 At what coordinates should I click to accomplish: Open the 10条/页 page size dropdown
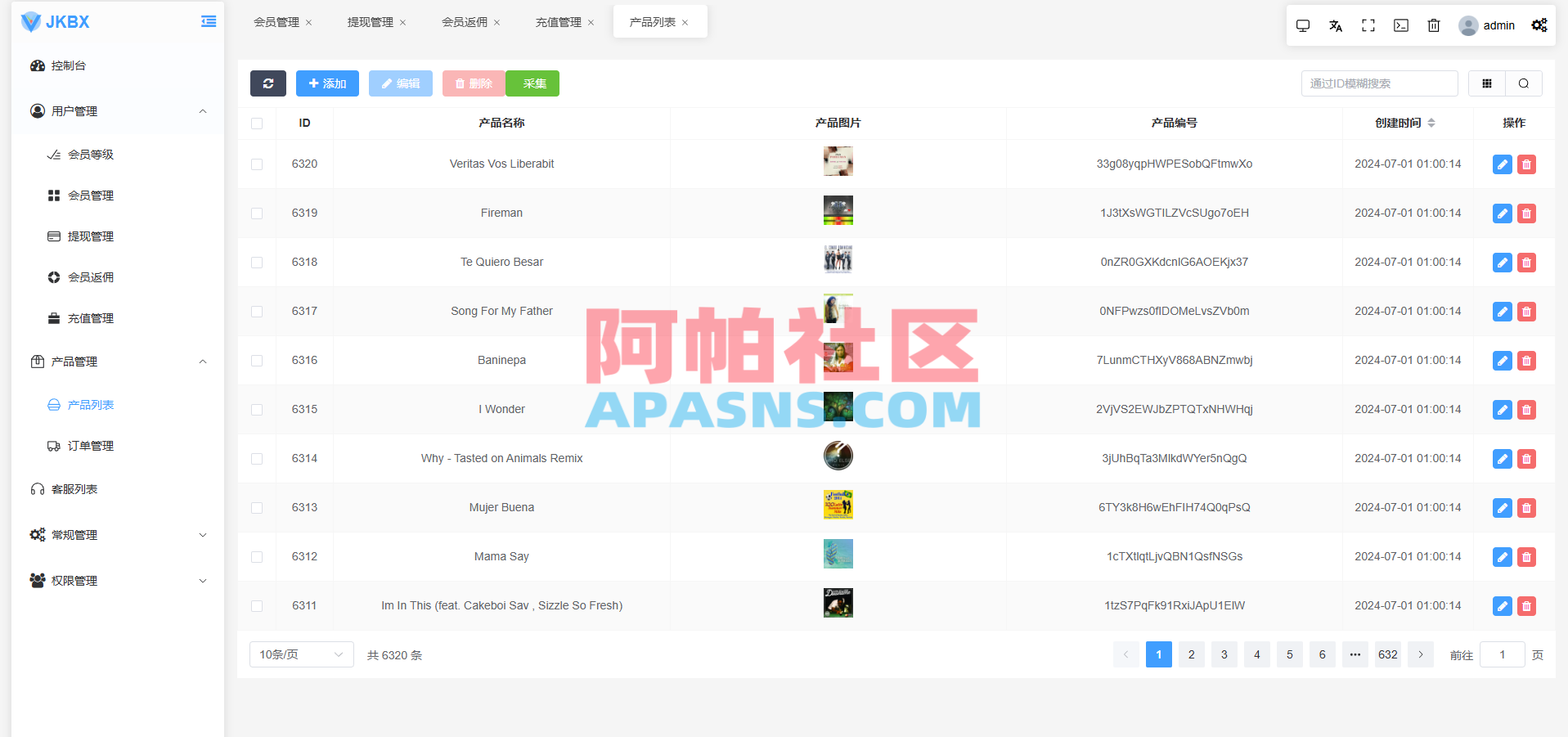click(301, 654)
